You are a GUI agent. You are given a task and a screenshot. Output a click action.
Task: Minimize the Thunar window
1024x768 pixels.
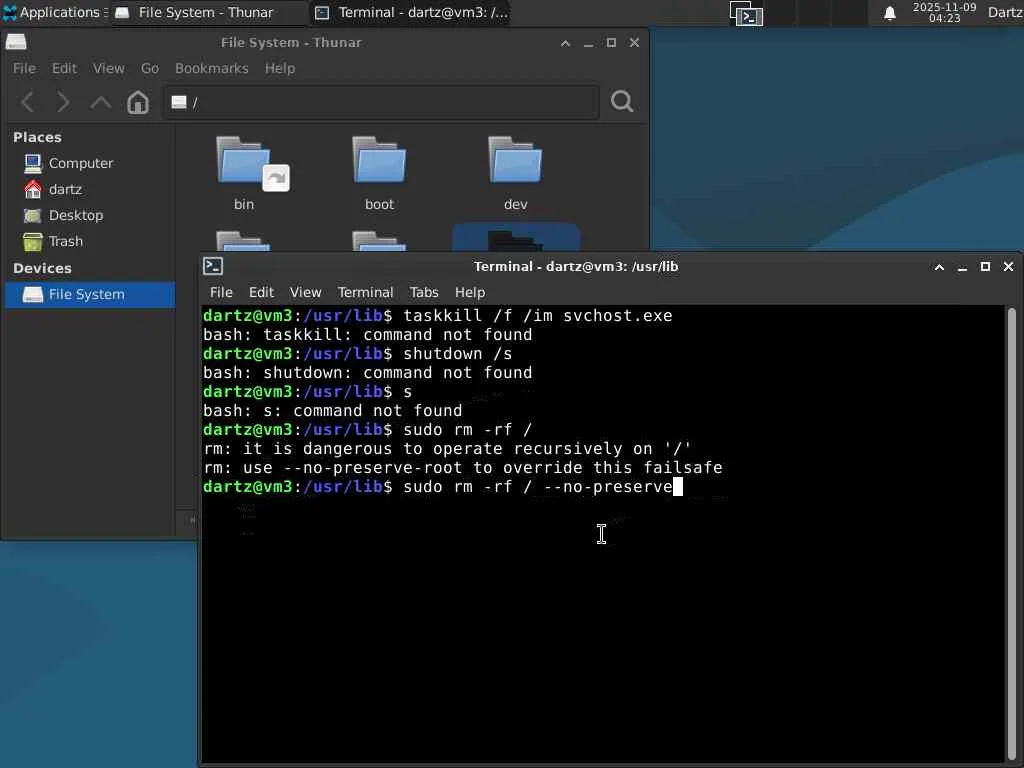point(588,43)
